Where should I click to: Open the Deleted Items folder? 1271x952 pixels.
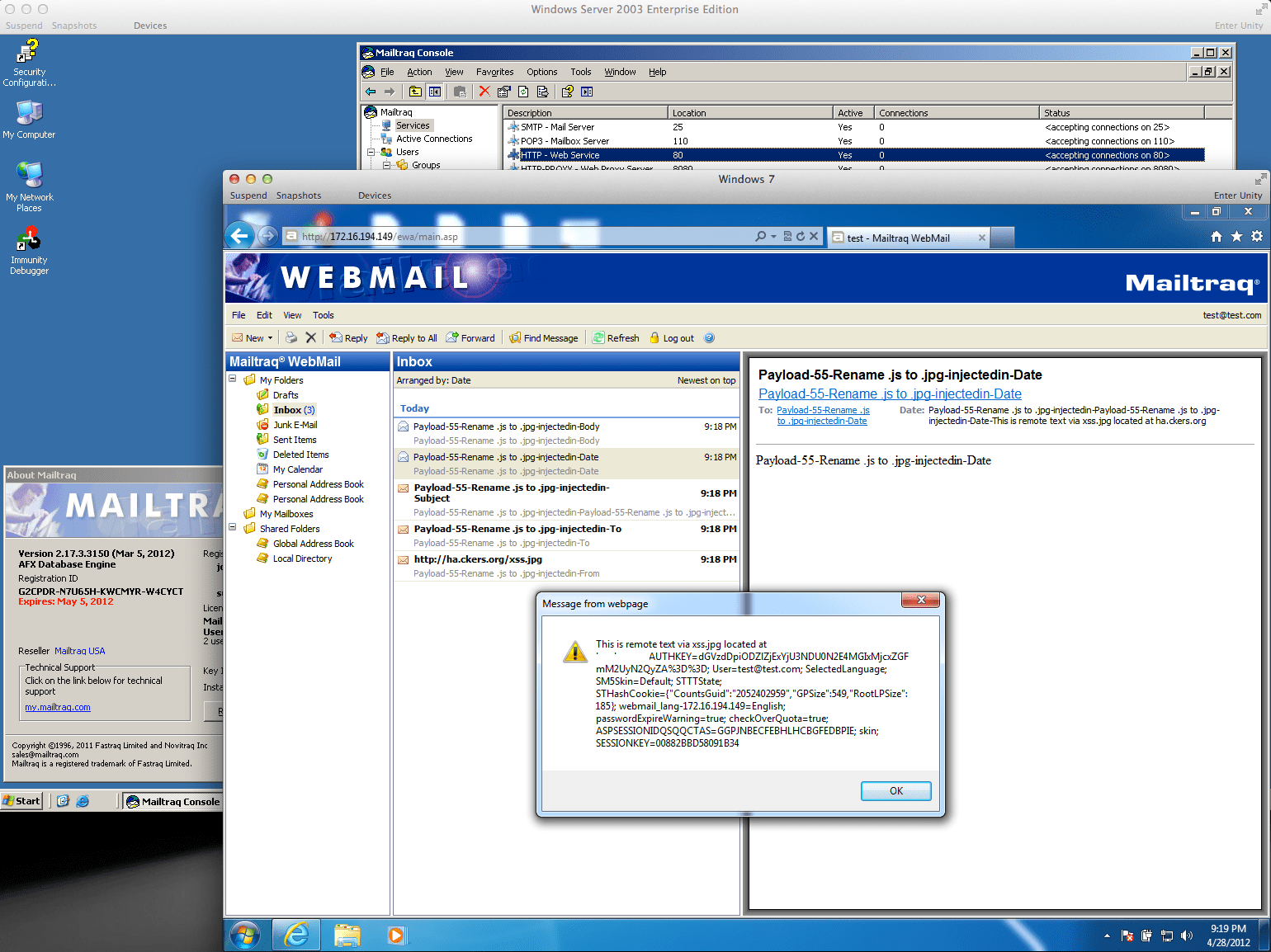(x=300, y=455)
